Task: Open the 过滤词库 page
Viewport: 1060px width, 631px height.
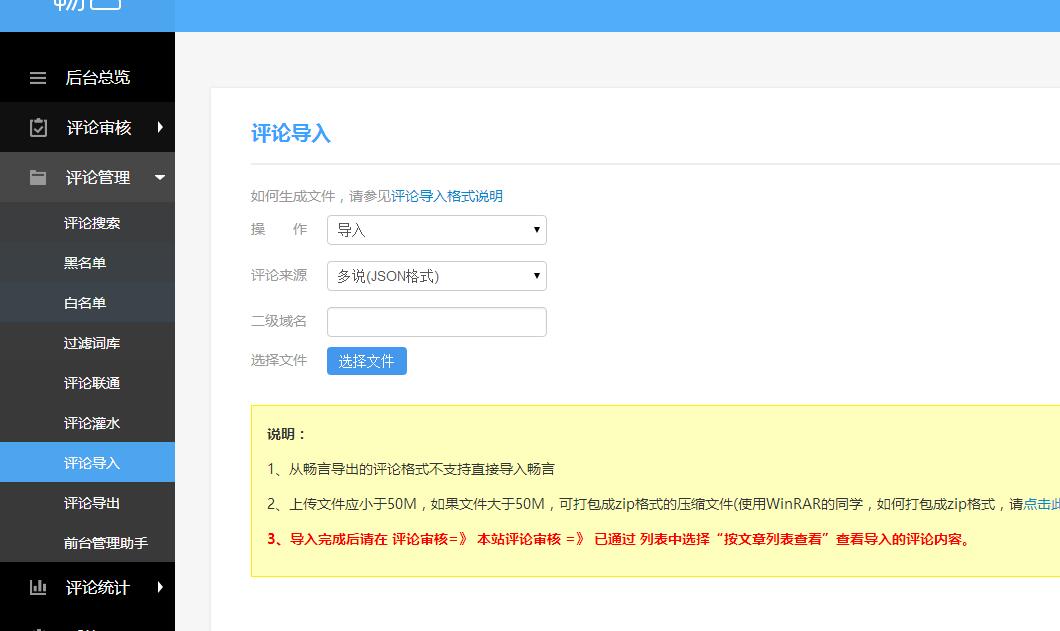Action: click(94, 342)
